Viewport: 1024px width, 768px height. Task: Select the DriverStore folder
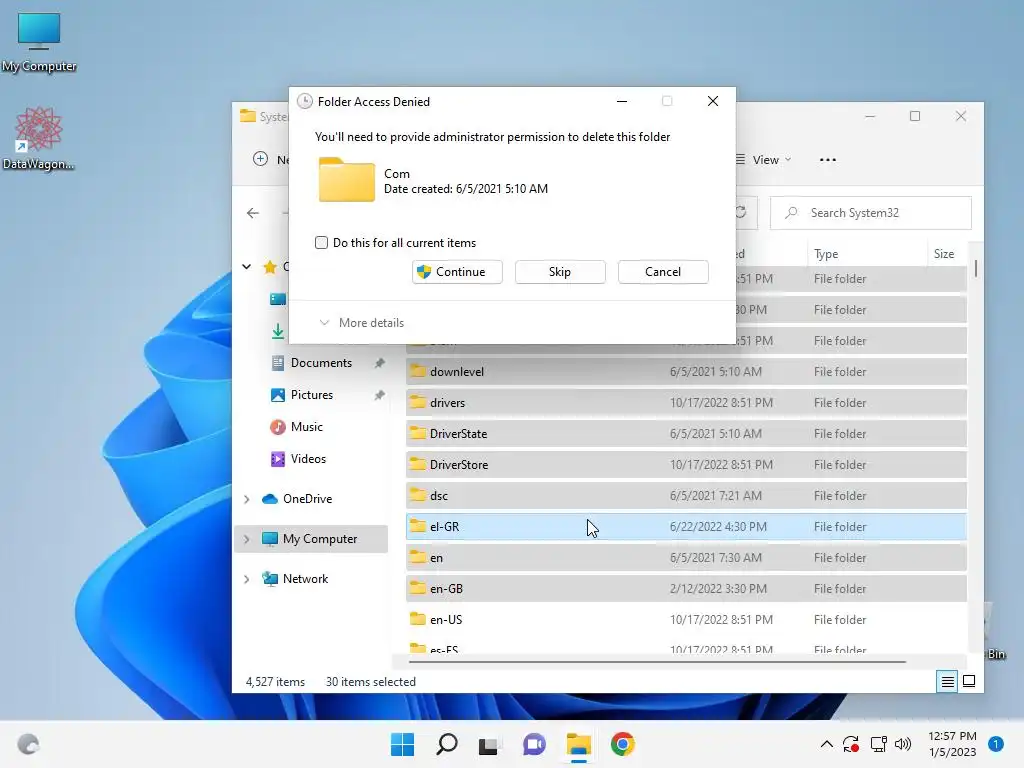pos(686,465)
